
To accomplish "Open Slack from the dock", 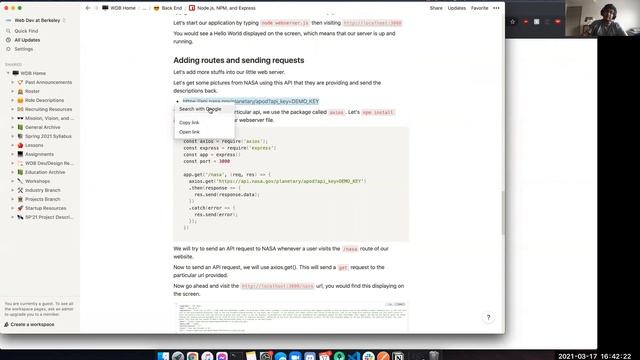I will [369, 356].
